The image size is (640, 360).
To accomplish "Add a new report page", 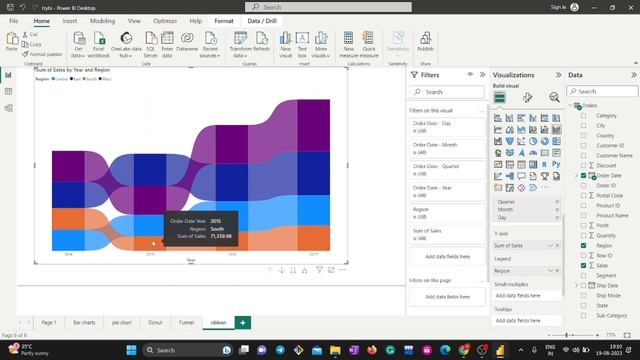I will click(243, 322).
